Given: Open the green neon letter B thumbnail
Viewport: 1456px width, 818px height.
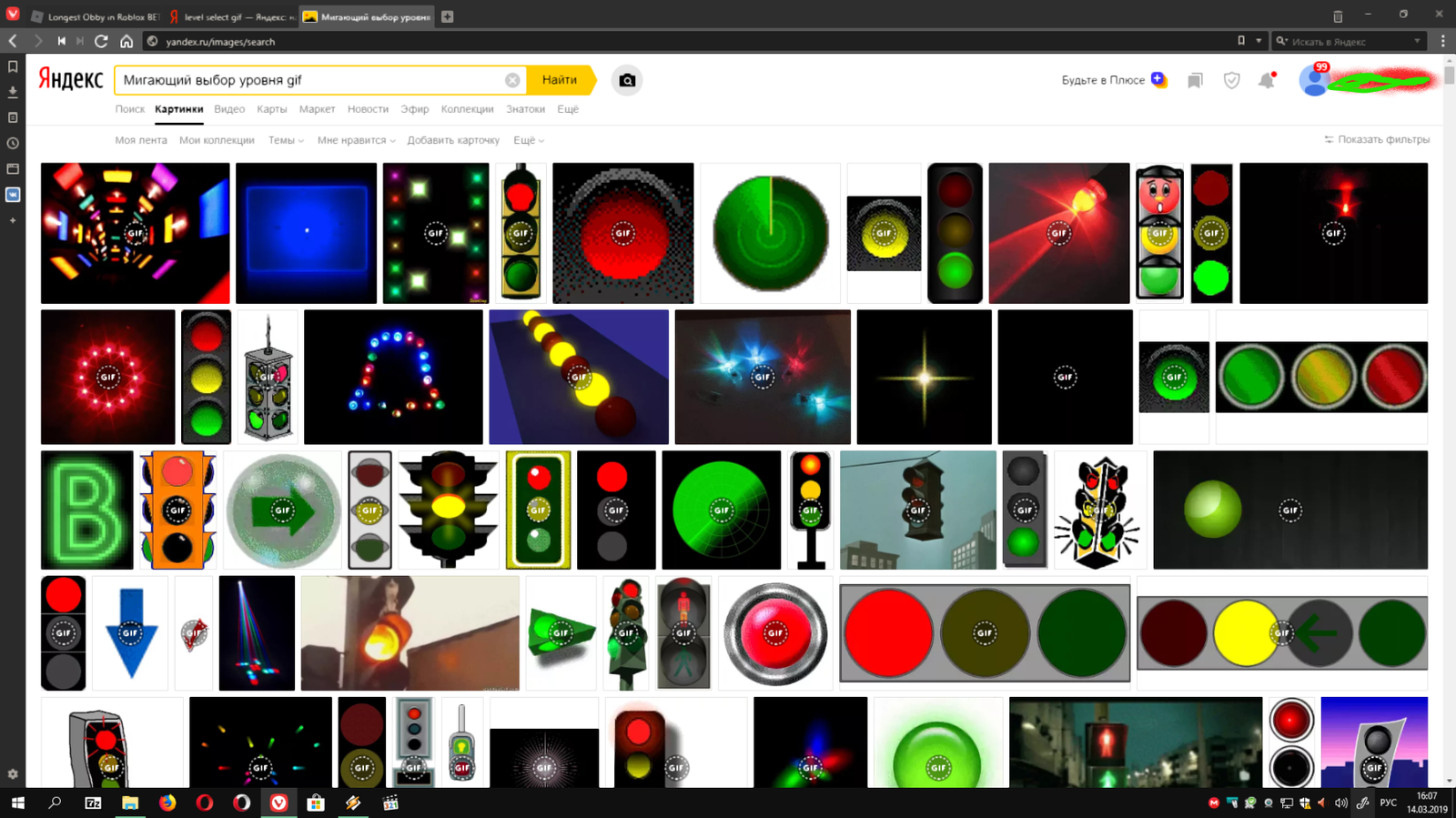Looking at the screenshot, I should point(87,510).
